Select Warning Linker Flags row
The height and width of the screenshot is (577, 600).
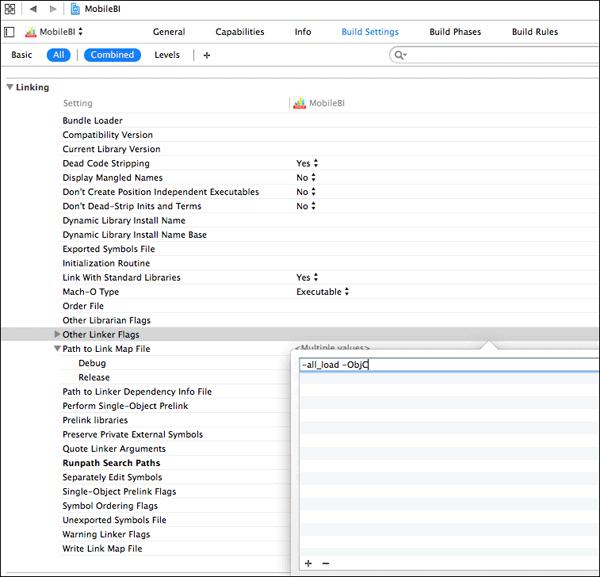coord(106,534)
